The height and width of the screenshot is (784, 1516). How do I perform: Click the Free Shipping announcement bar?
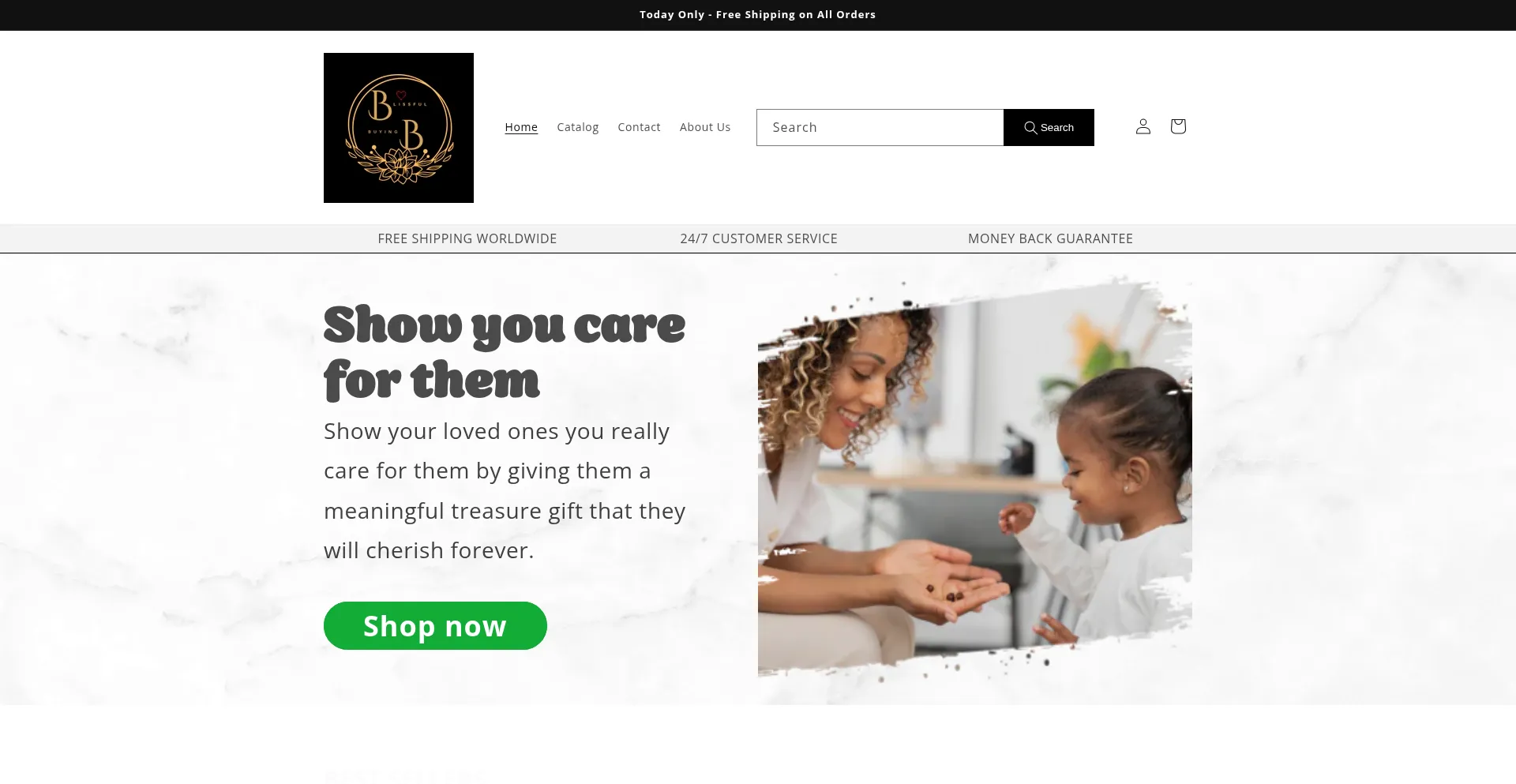click(758, 15)
